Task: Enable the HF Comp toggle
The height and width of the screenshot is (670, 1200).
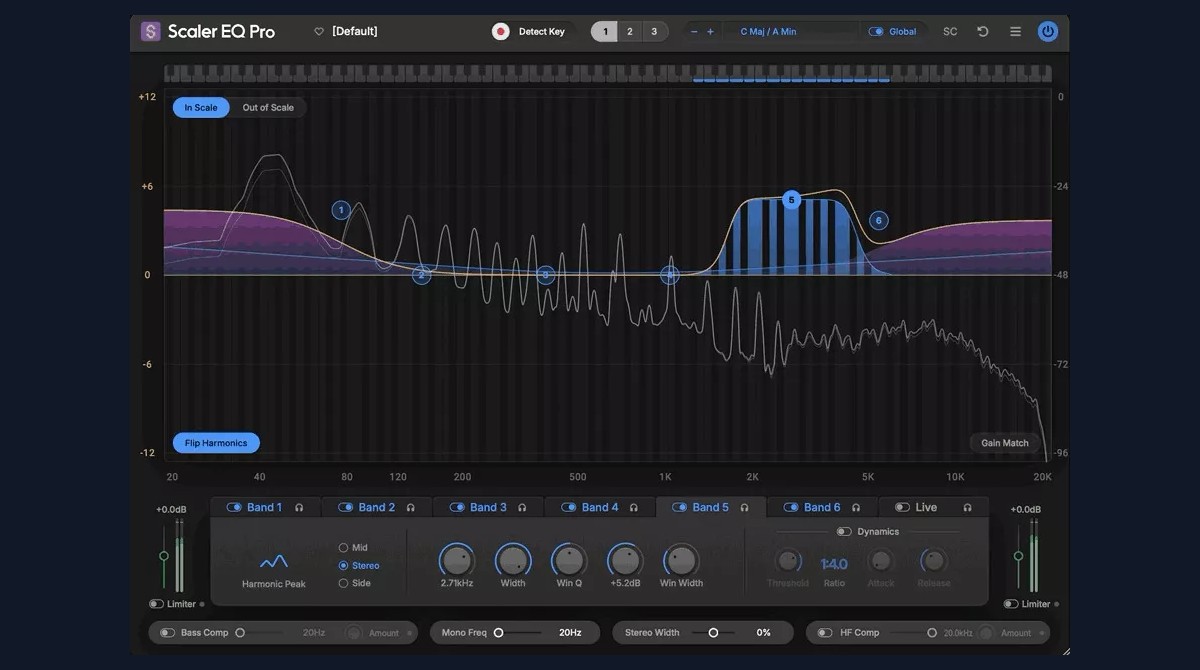Action: pyautogui.click(x=825, y=633)
